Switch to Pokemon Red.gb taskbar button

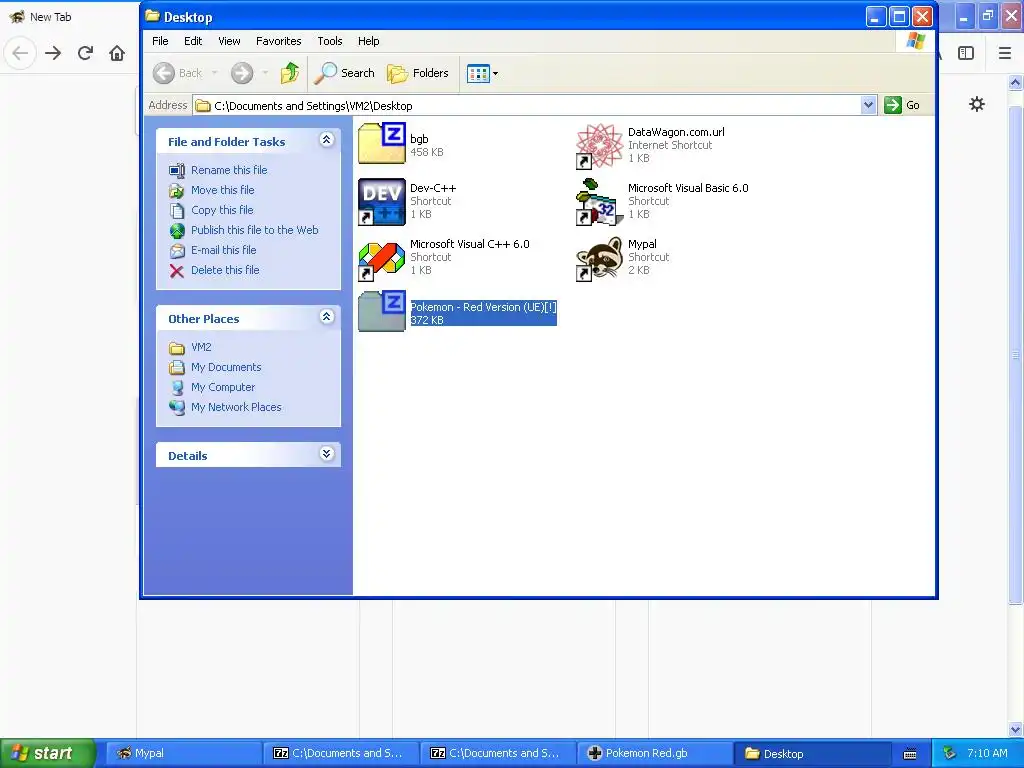[x=655, y=753]
